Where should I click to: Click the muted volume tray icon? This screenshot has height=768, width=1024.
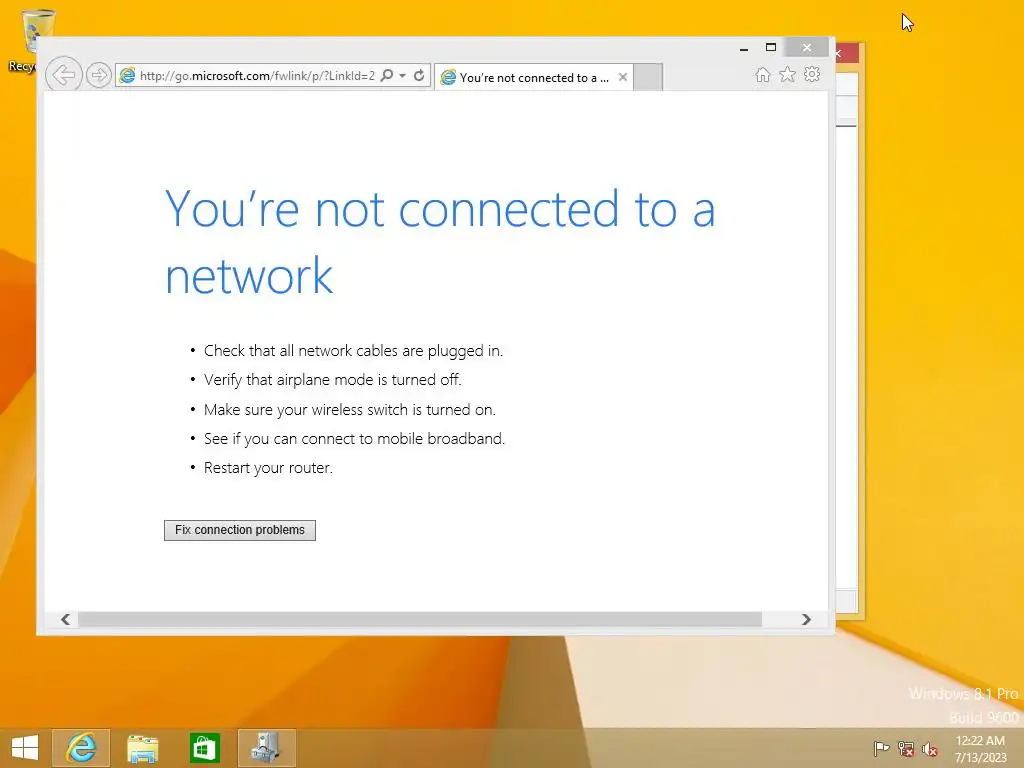[930, 749]
